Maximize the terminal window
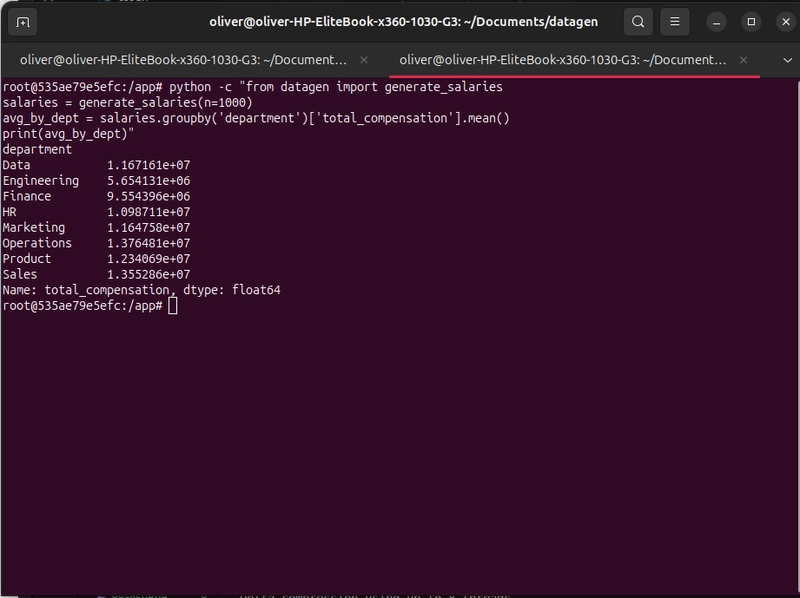 point(751,22)
